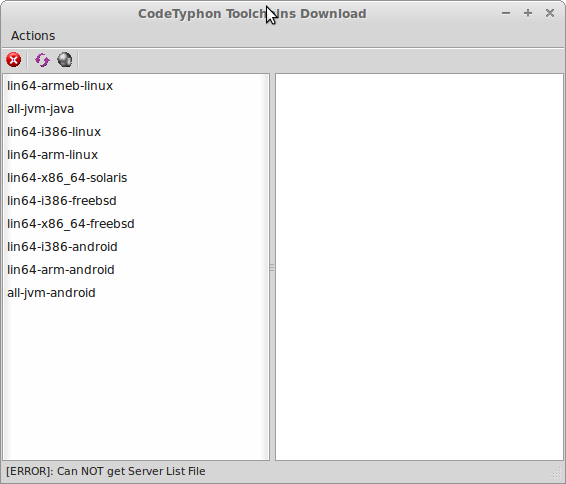Select all-jvm-android in the list
566x484 pixels.
click(136, 293)
